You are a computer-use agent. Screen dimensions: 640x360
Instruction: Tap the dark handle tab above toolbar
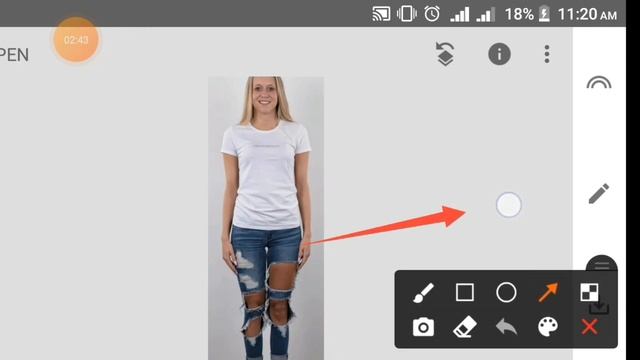(602, 263)
